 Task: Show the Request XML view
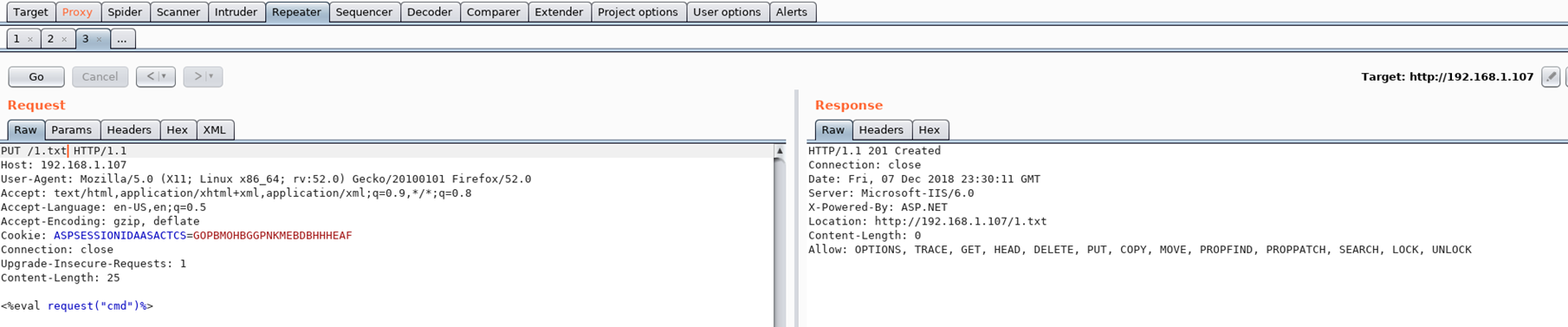click(214, 130)
